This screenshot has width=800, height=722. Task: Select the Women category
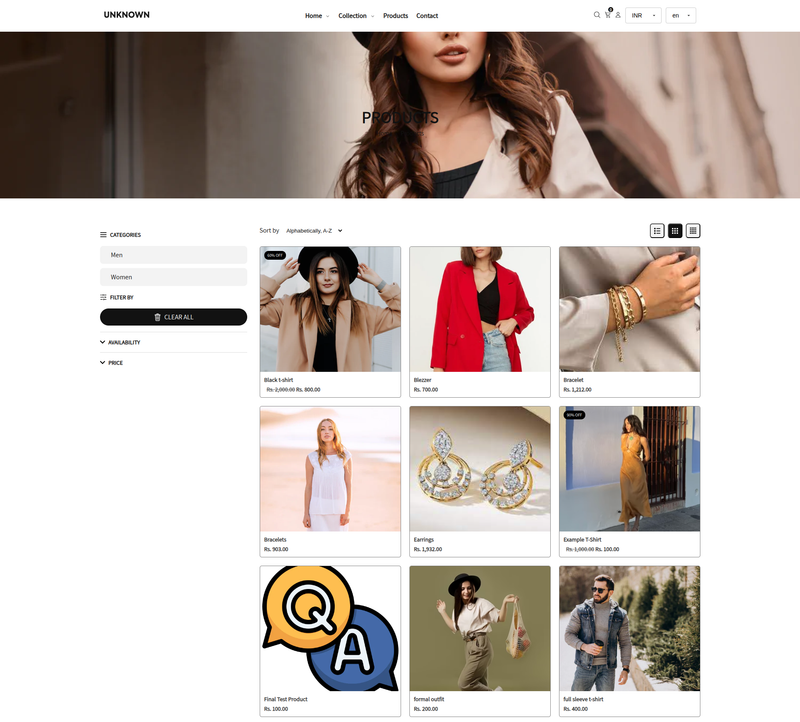click(173, 277)
